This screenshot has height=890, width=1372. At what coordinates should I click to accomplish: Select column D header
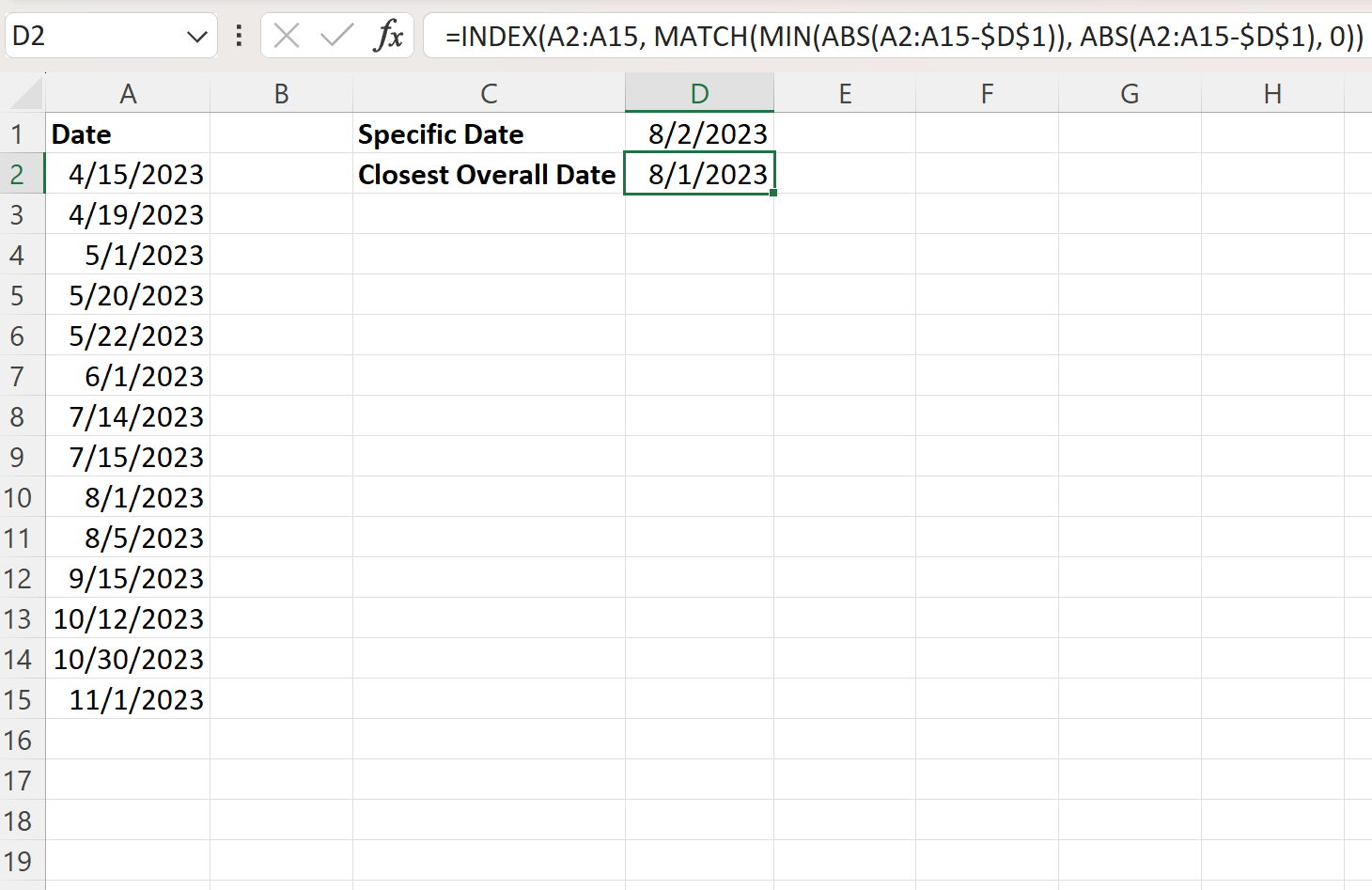coord(698,93)
